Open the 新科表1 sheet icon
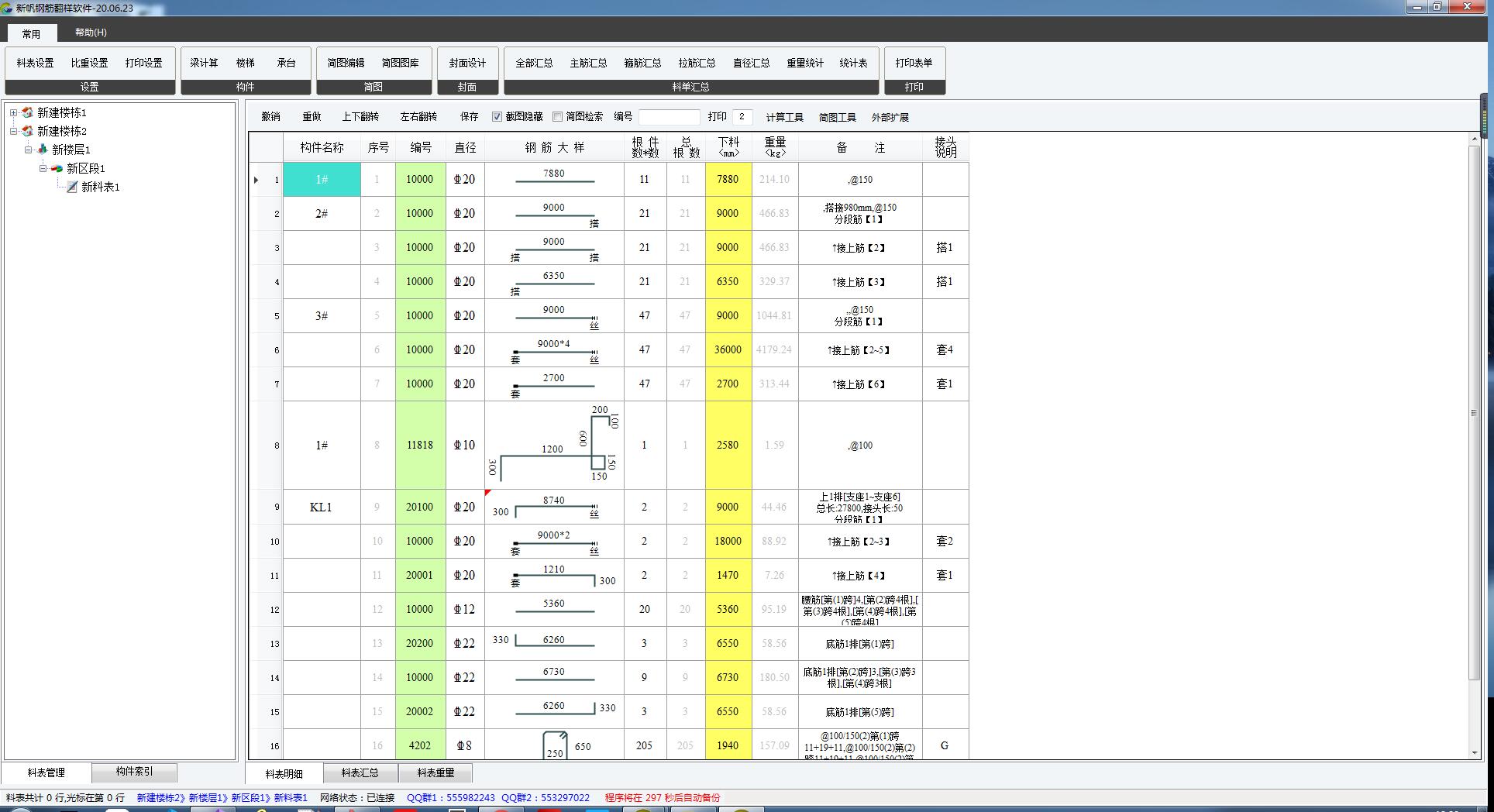 pos(71,187)
